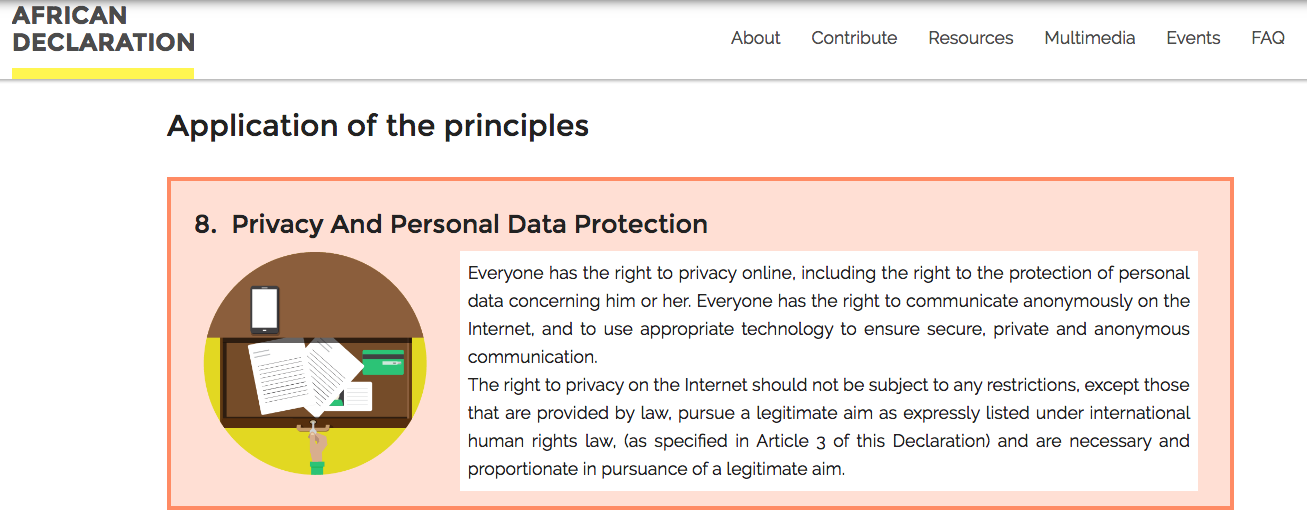Screen dimensions: 1307x519
Task: Go to the Contribute page
Action: (x=854, y=38)
